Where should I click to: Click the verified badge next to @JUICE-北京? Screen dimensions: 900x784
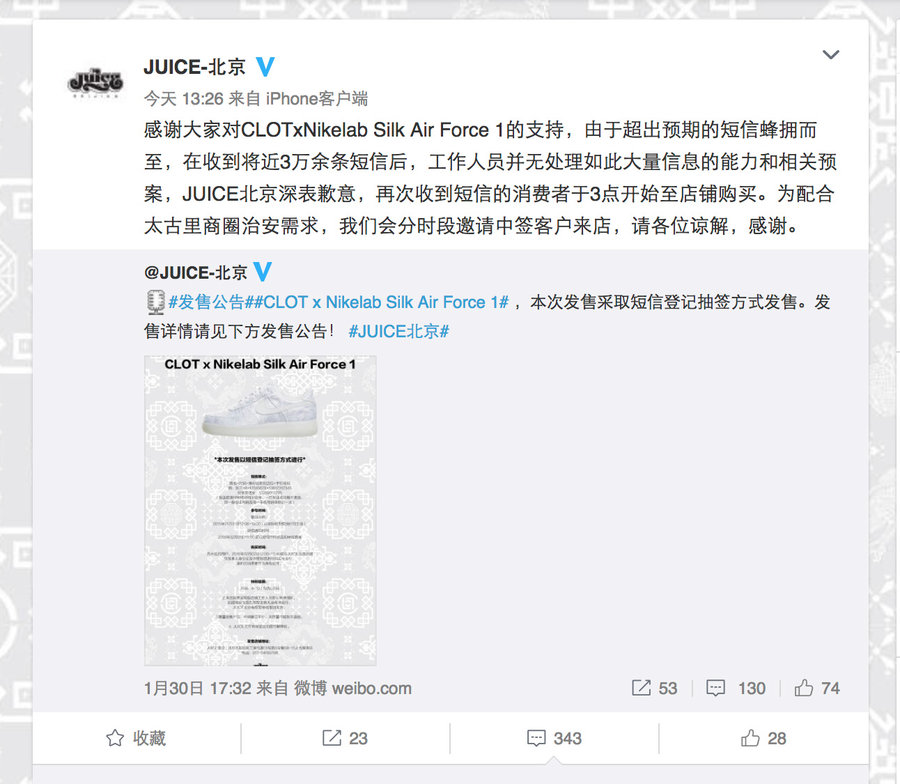[x=262, y=271]
